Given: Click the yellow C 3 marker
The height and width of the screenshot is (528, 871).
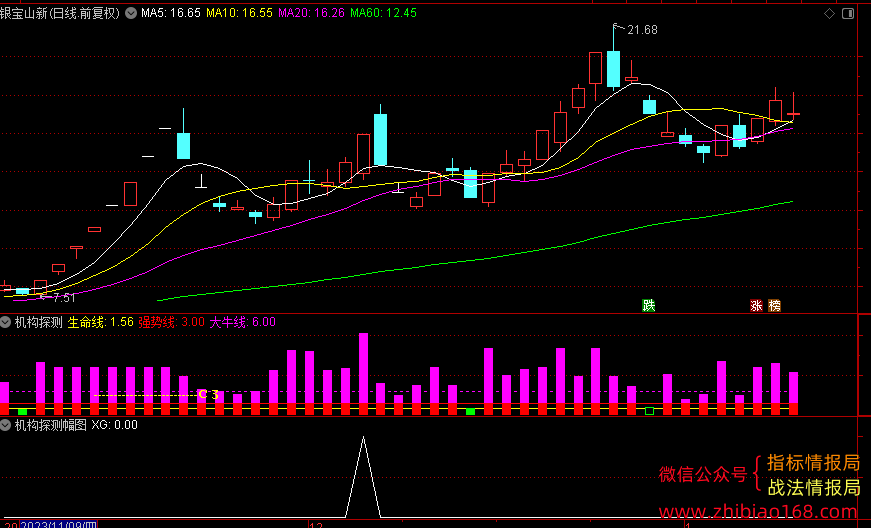Looking at the screenshot, I should [x=208, y=395].
